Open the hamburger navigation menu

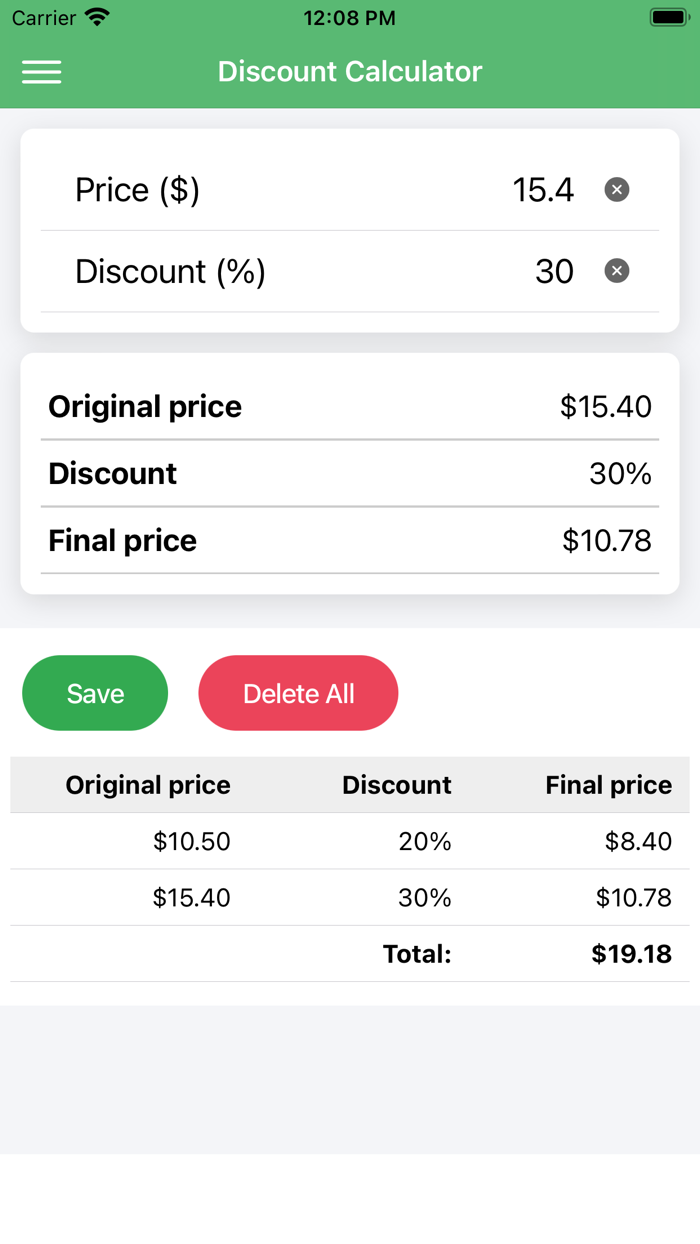click(41, 71)
